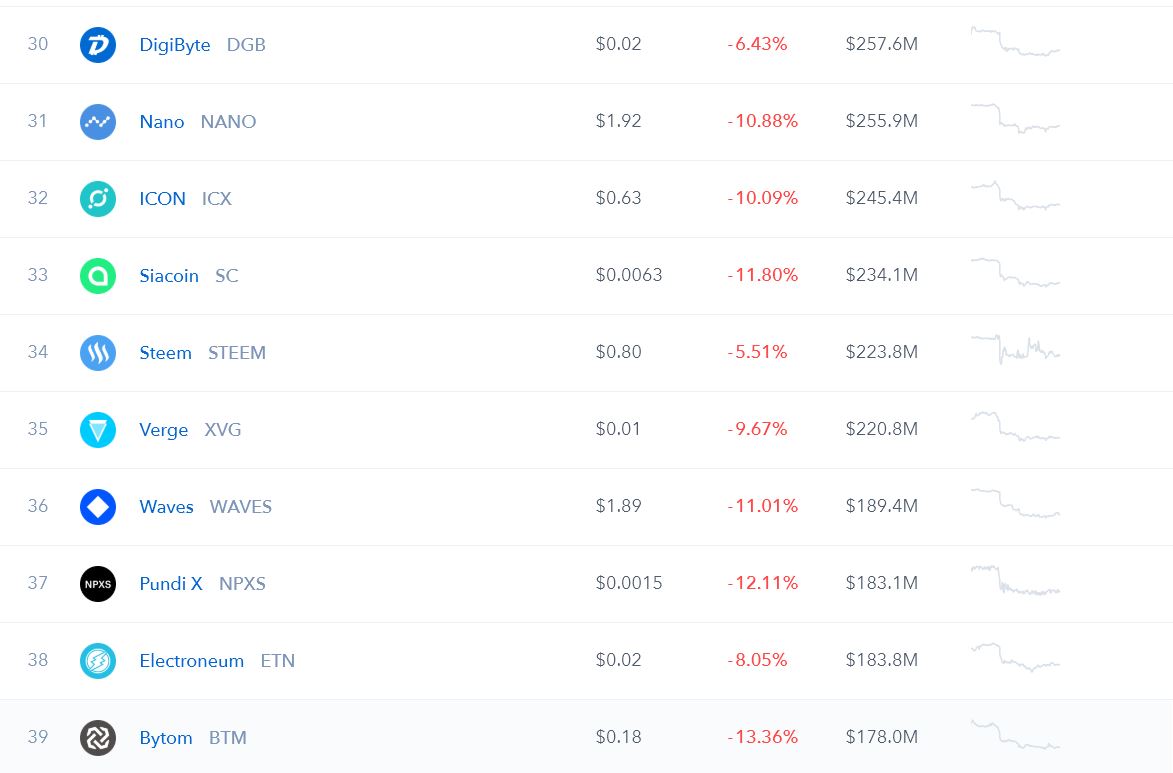Select the Bytom name link
This screenshot has width=1173, height=773.
[165, 738]
